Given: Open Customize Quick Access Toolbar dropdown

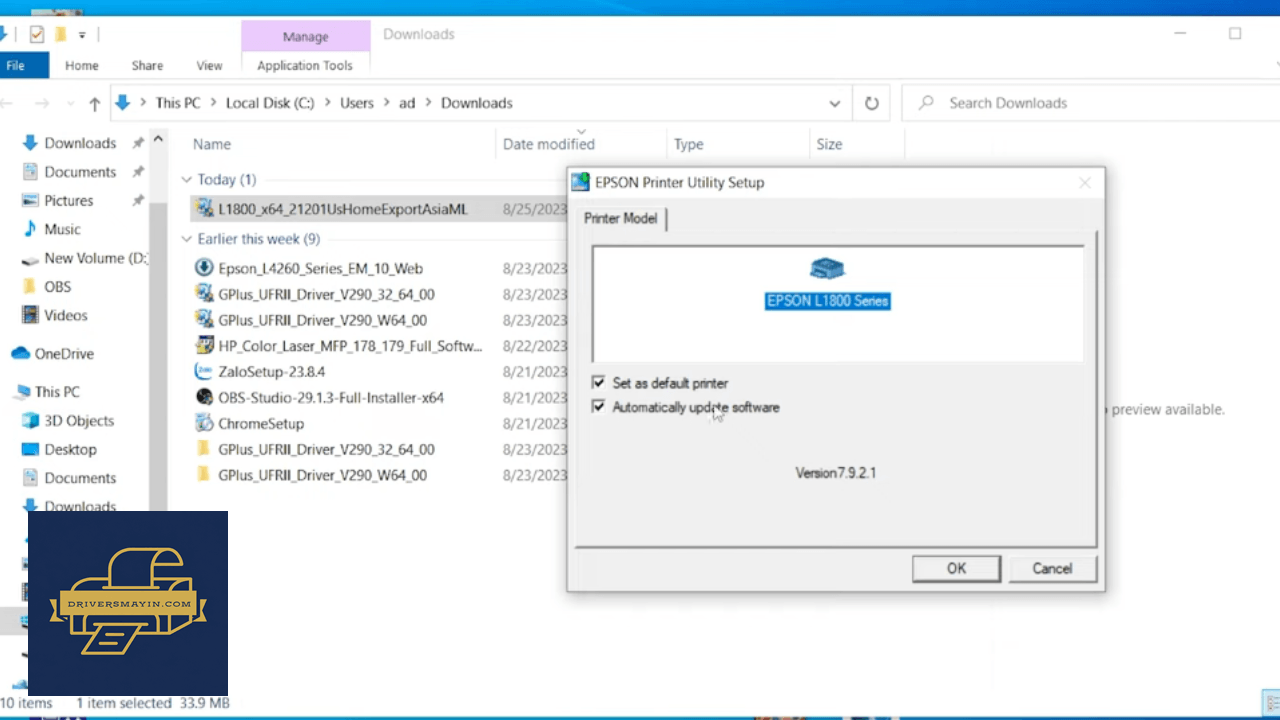Looking at the screenshot, I should (82, 36).
